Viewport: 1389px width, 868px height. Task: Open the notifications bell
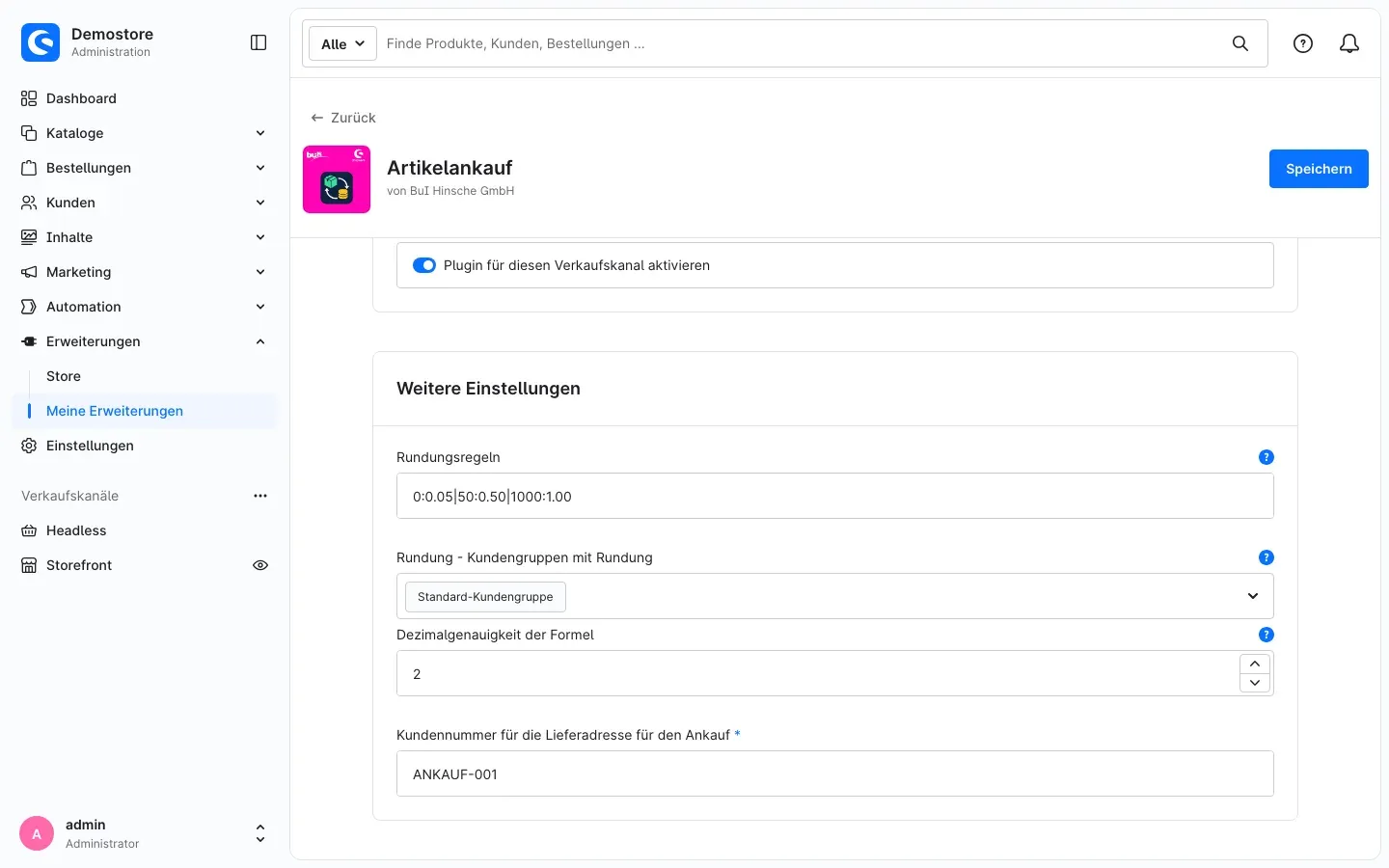point(1349,43)
